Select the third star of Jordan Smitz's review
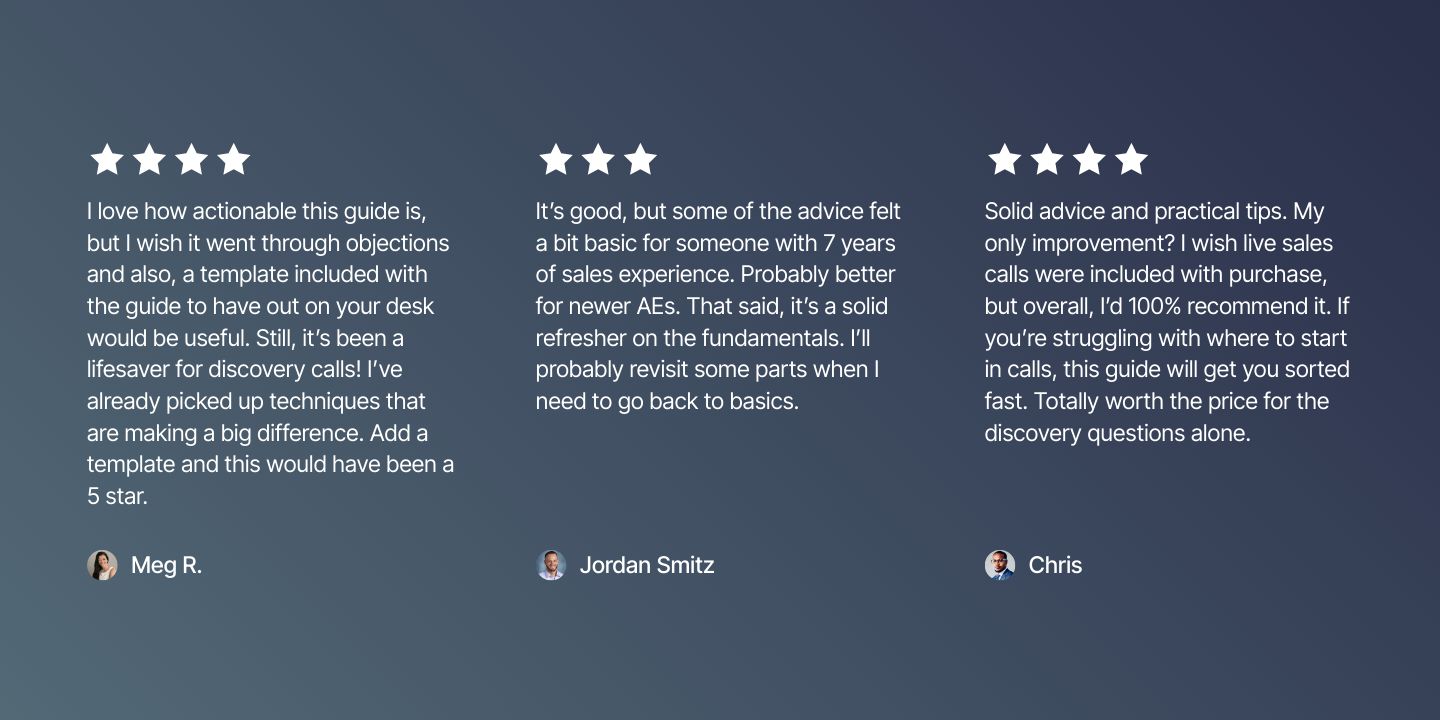This screenshot has height=720, width=1440. pos(640,159)
